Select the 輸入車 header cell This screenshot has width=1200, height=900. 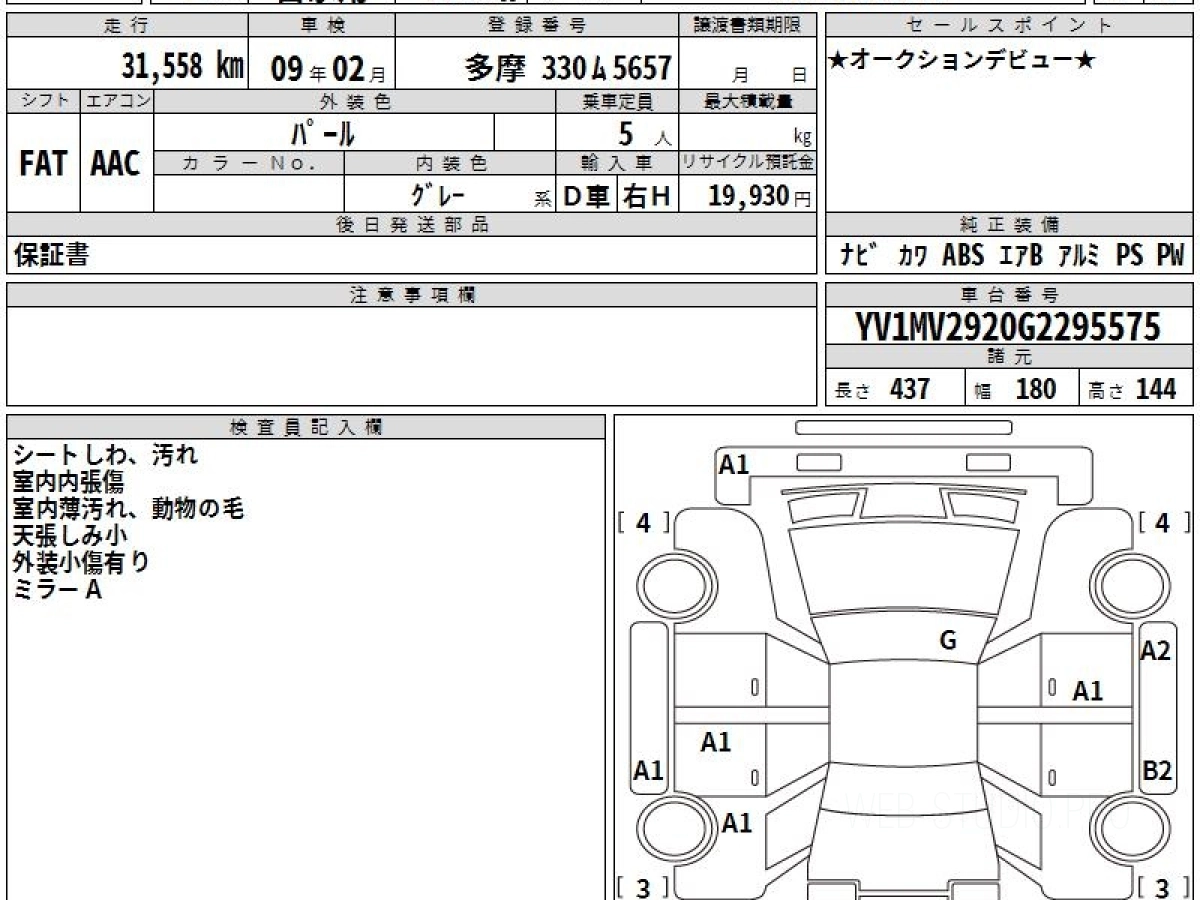[x=617, y=163]
